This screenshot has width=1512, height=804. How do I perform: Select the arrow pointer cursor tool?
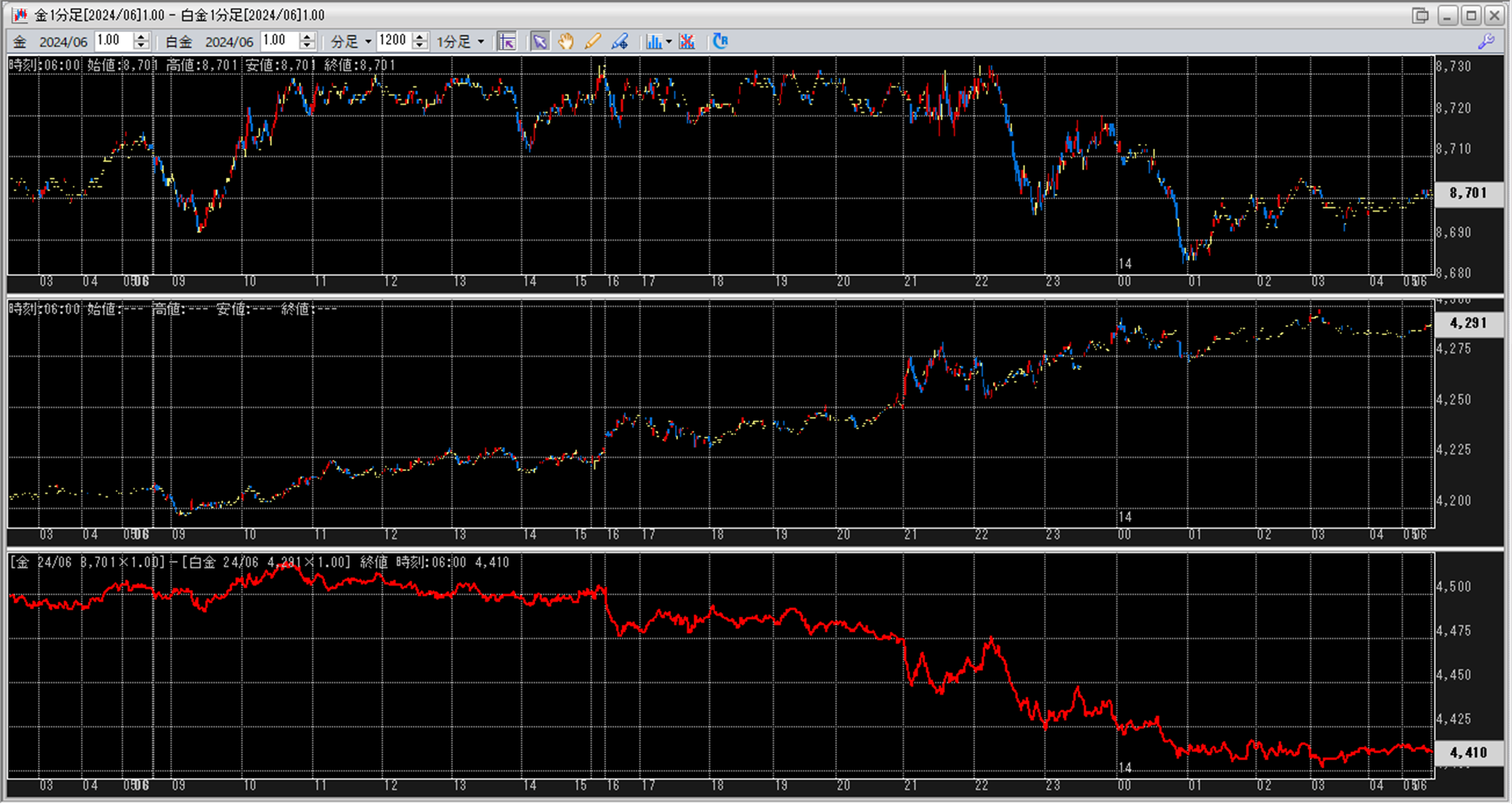540,42
